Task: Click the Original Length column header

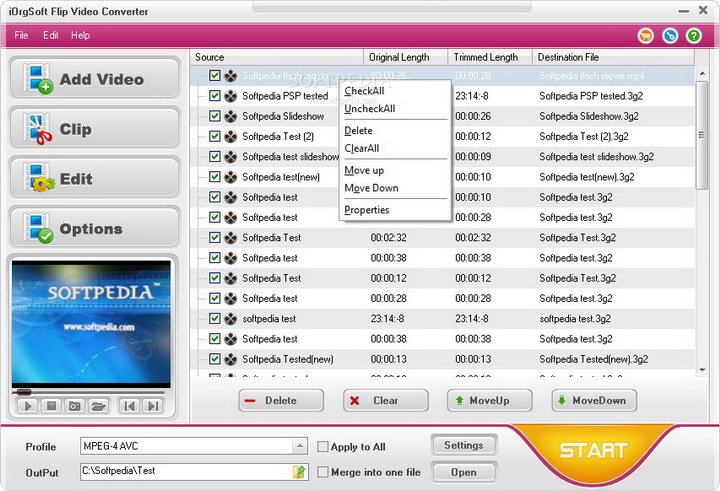Action: pos(405,57)
